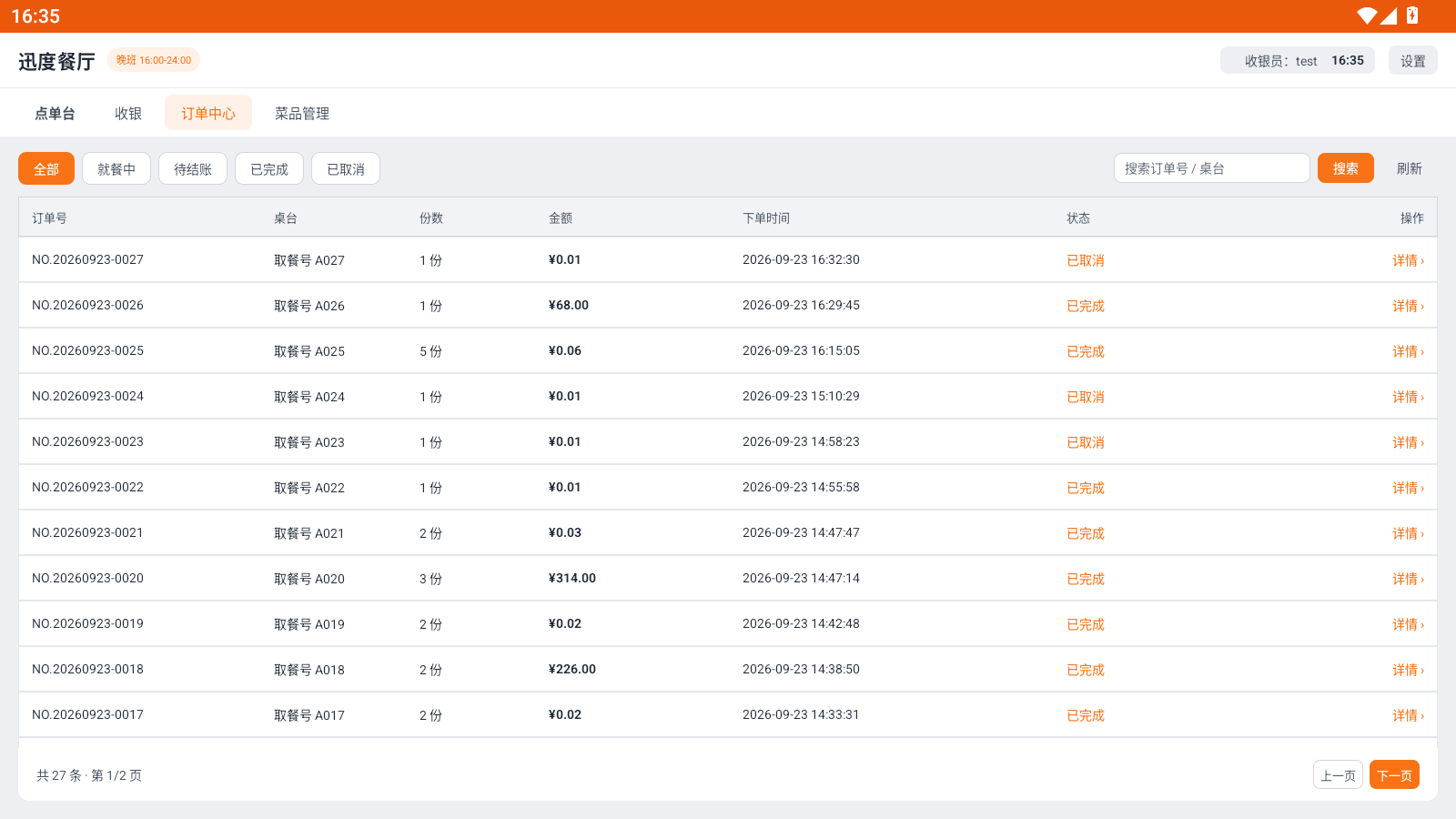Open 详情 for order NO.20260923-0027
This screenshot has width=1456, height=819.
[1408, 260]
